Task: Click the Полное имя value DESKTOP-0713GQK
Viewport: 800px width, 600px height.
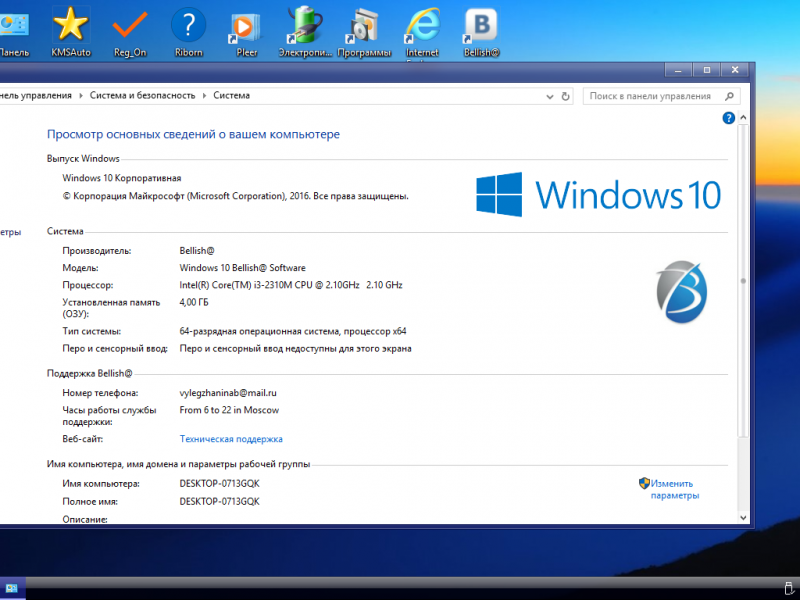Action: [219, 502]
